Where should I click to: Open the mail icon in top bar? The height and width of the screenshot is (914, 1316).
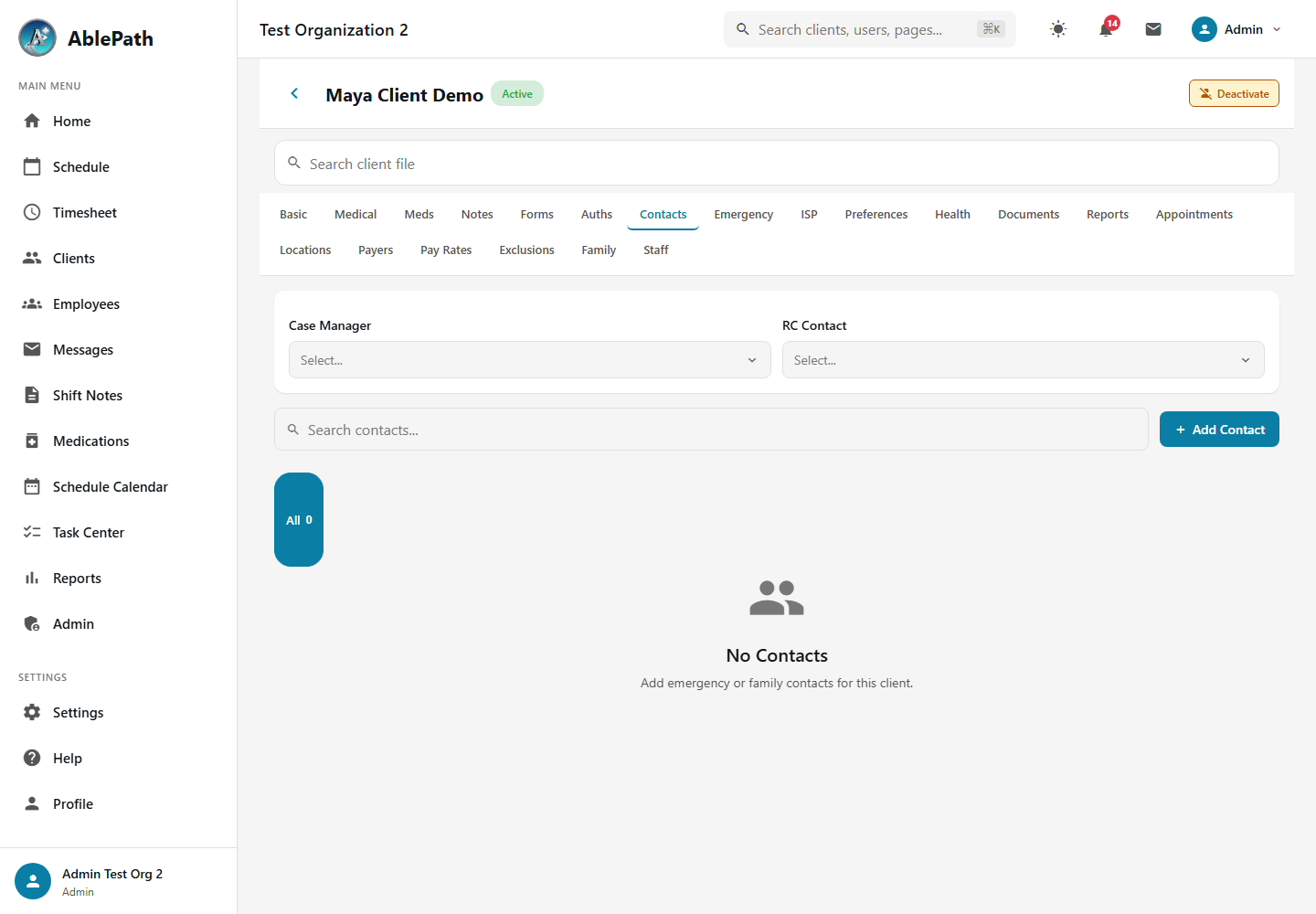[x=1153, y=29]
